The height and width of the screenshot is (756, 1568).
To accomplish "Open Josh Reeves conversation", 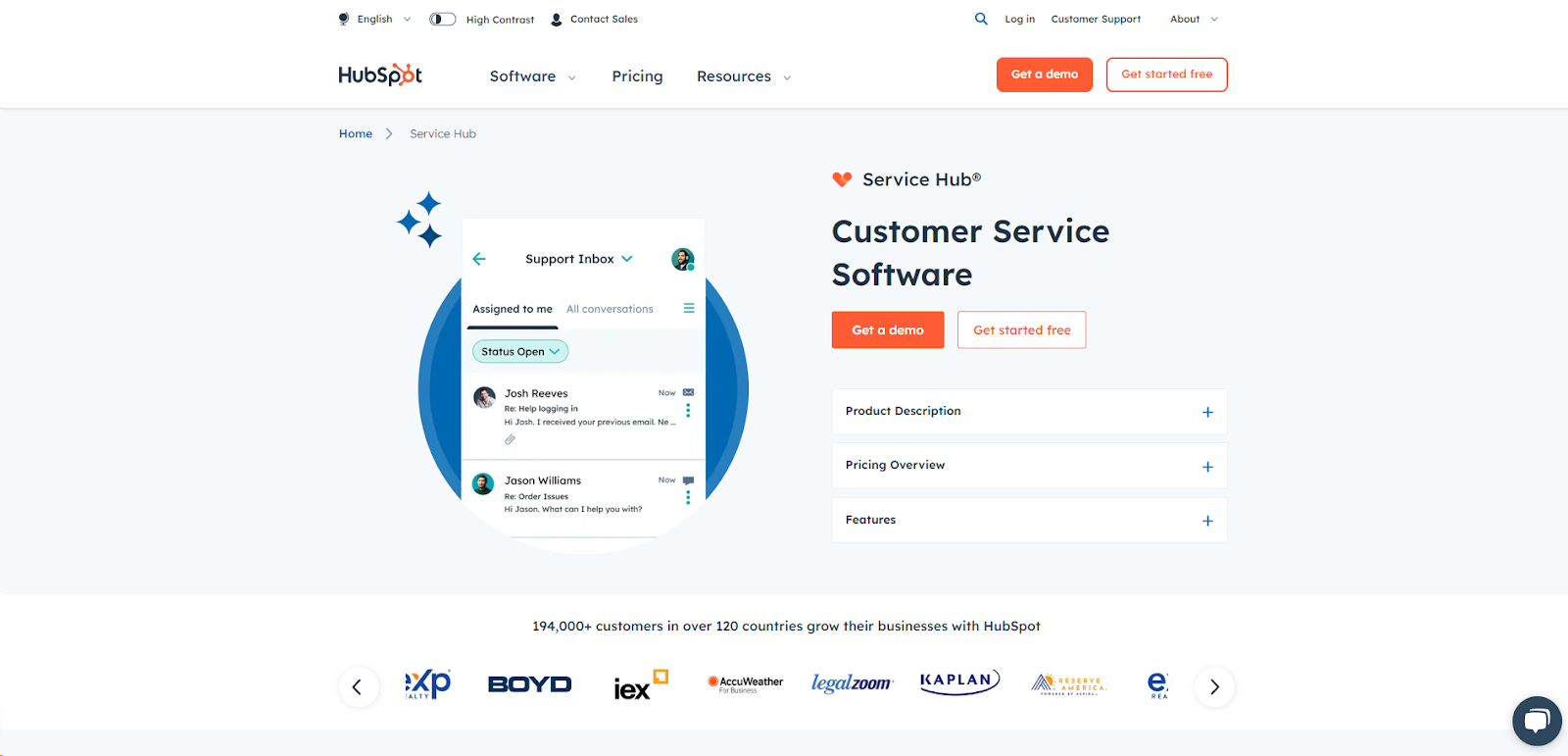I will pos(583,417).
